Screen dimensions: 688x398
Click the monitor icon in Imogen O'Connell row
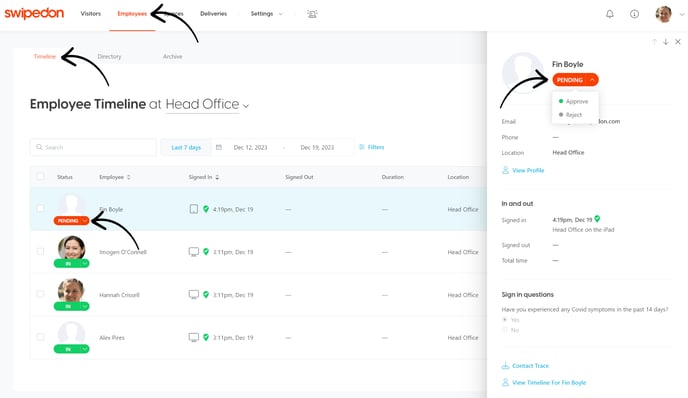194,252
